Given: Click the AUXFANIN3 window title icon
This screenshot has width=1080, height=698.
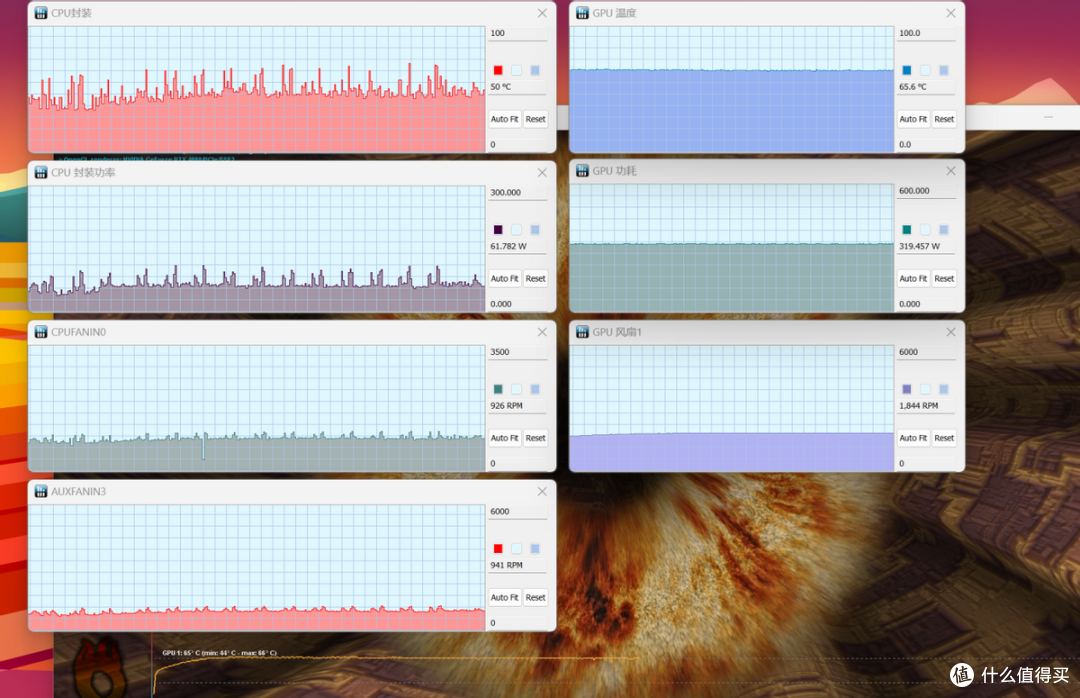Looking at the screenshot, I should point(41,491).
